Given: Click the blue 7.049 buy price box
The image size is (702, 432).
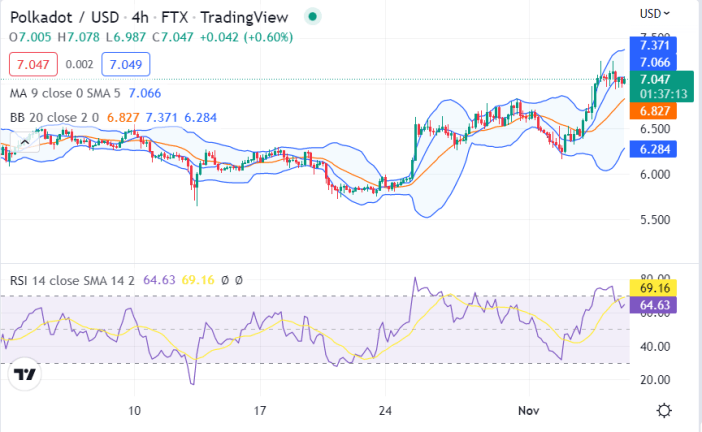Looking at the screenshot, I should pyautogui.click(x=126, y=64).
